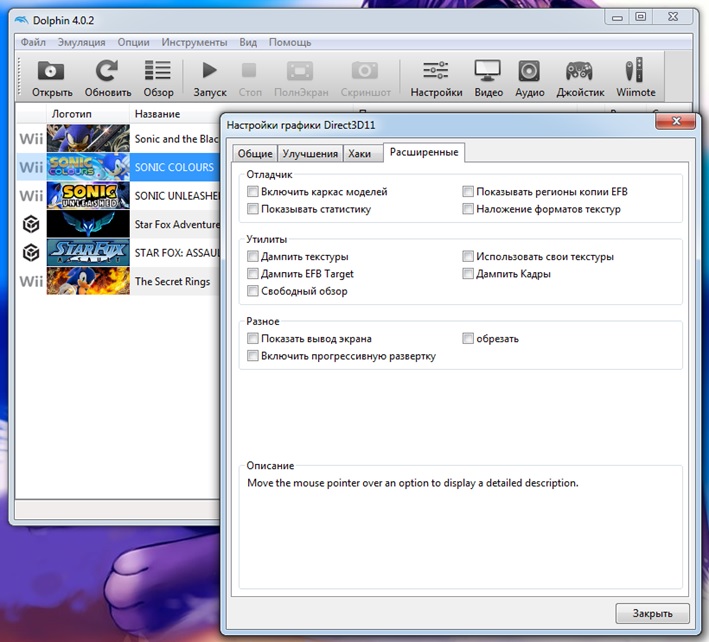Open the Обзор list icon
Image resolution: width=709 pixels, height=642 pixels.
[x=157, y=71]
